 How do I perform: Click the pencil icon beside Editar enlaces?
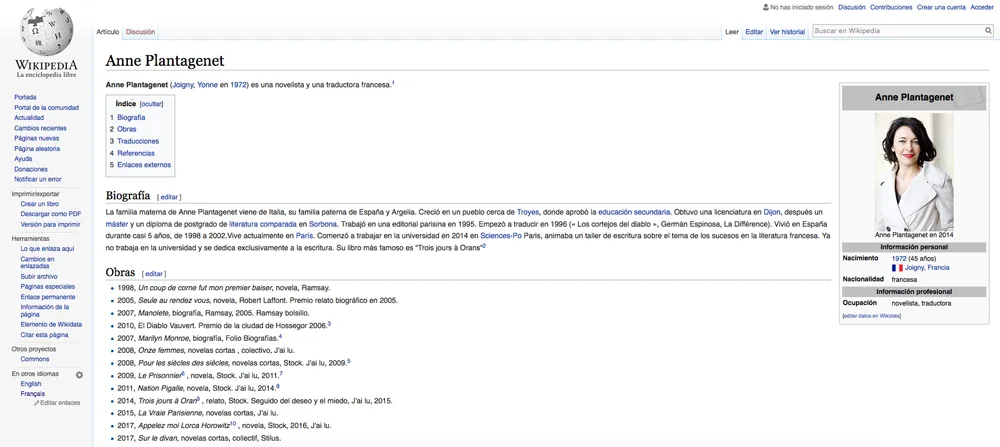pos(37,403)
